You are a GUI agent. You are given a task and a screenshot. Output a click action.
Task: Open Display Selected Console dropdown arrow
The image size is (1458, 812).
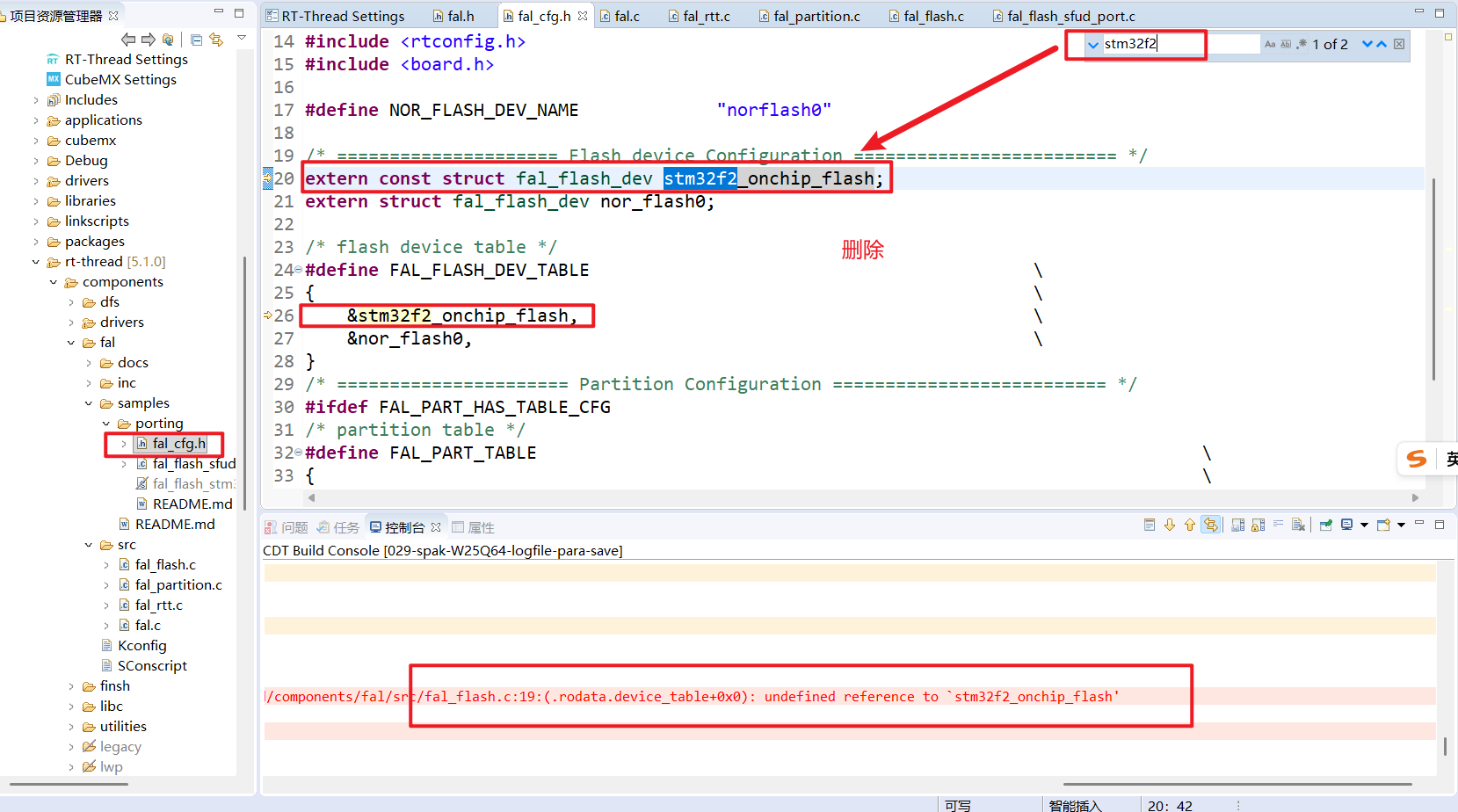point(1364,525)
